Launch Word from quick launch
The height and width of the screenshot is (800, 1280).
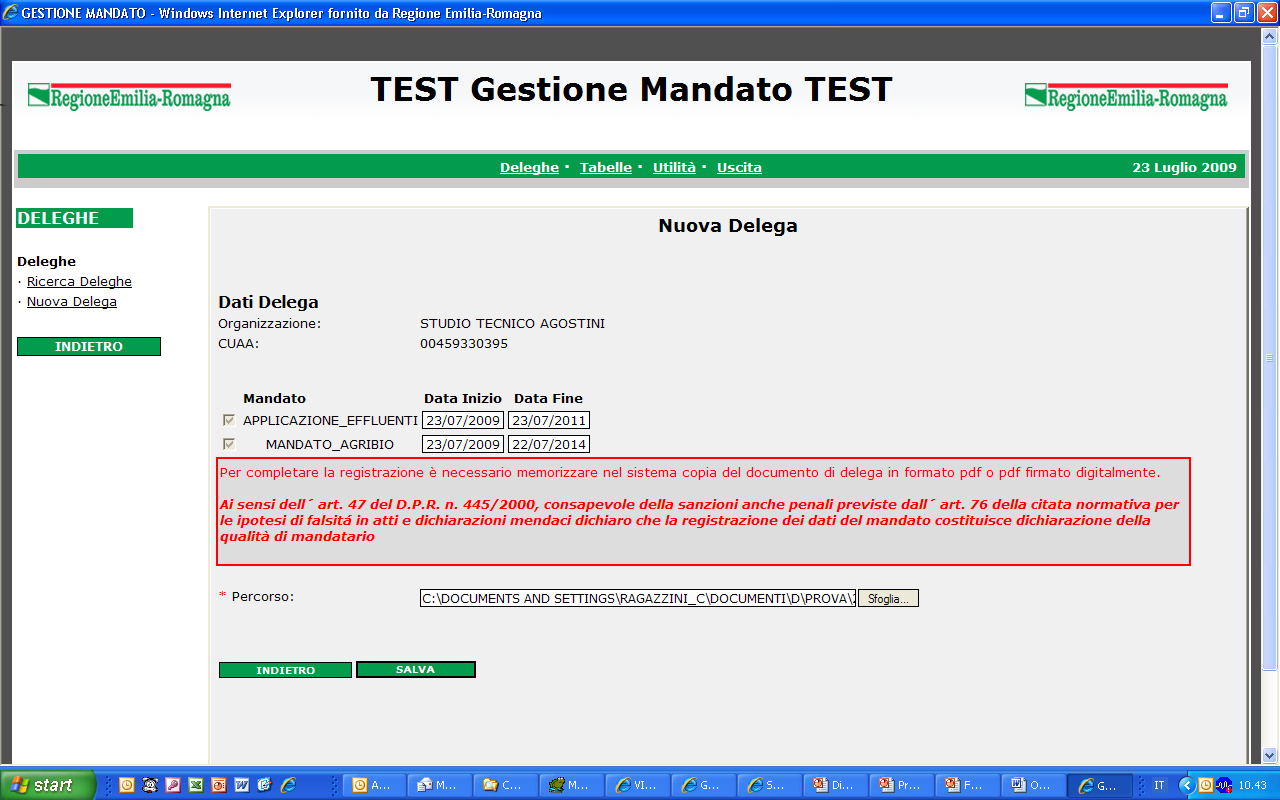pyautogui.click(x=241, y=785)
